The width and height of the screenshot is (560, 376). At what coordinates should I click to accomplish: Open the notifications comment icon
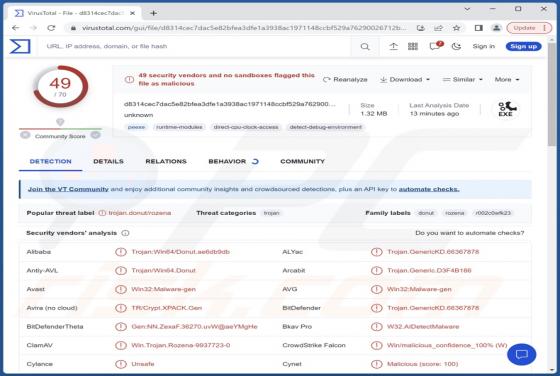coord(435,46)
